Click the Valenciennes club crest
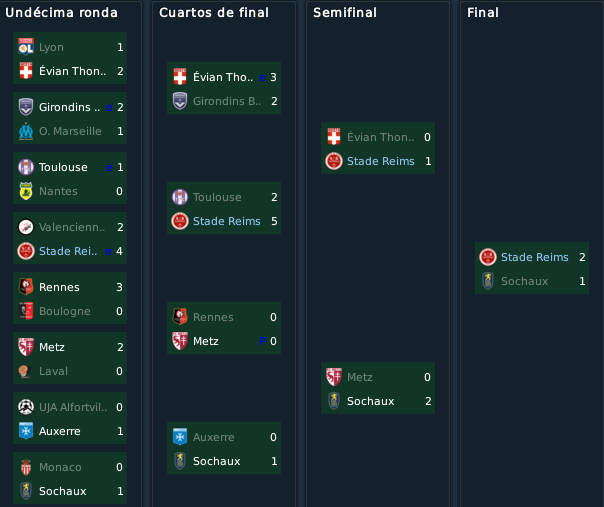The image size is (604, 507). pos(26,227)
